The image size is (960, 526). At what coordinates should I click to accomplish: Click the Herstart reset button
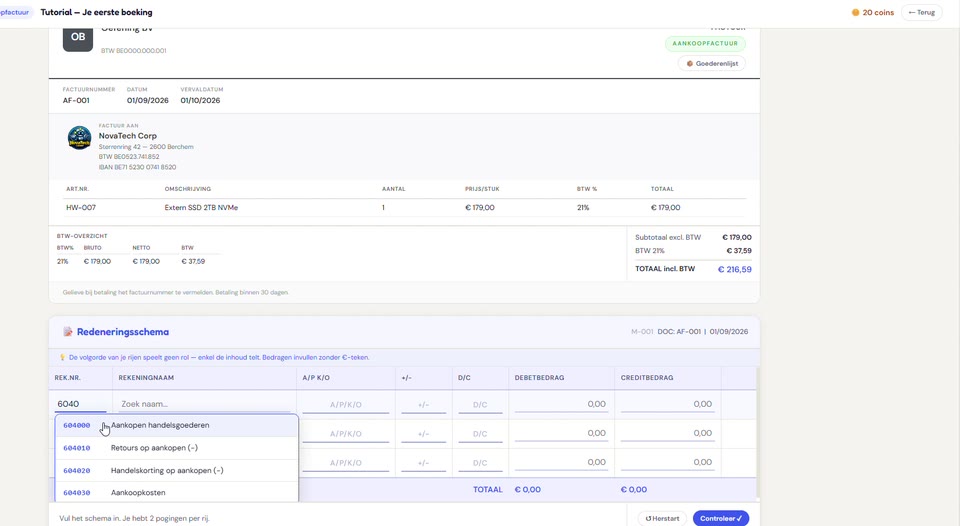point(662,519)
